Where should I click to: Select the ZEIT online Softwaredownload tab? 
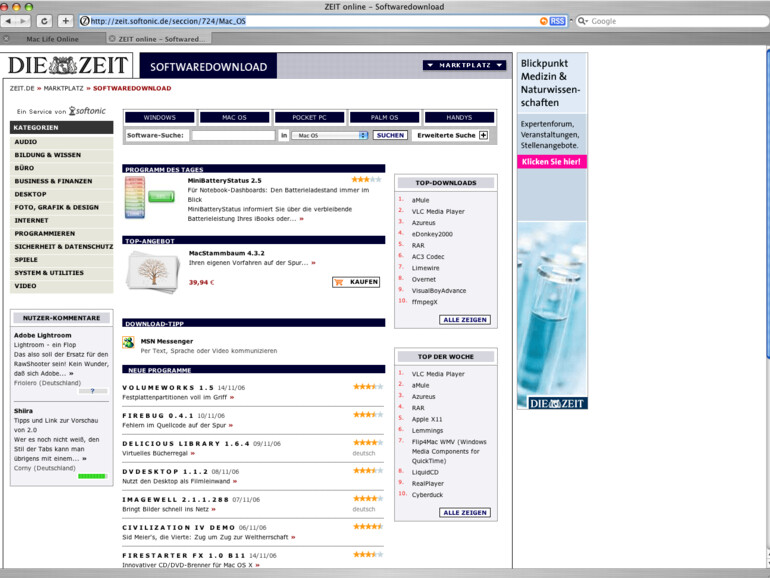(x=159, y=39)
